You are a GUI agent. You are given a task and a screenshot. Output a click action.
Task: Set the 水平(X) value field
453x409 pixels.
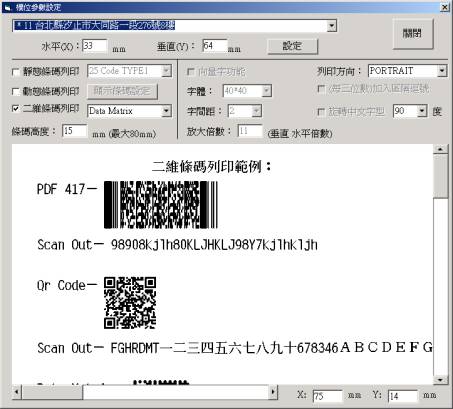point(95,46)
